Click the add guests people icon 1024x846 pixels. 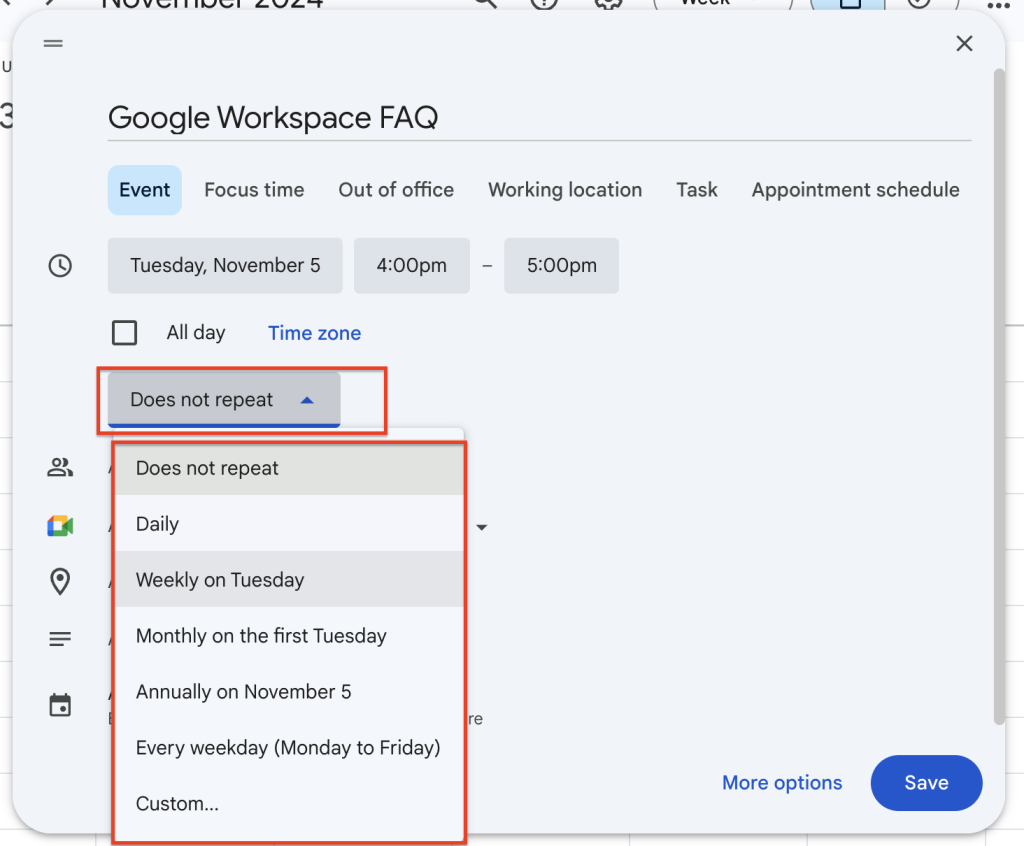pyautogui.click(x=60, y=467)
